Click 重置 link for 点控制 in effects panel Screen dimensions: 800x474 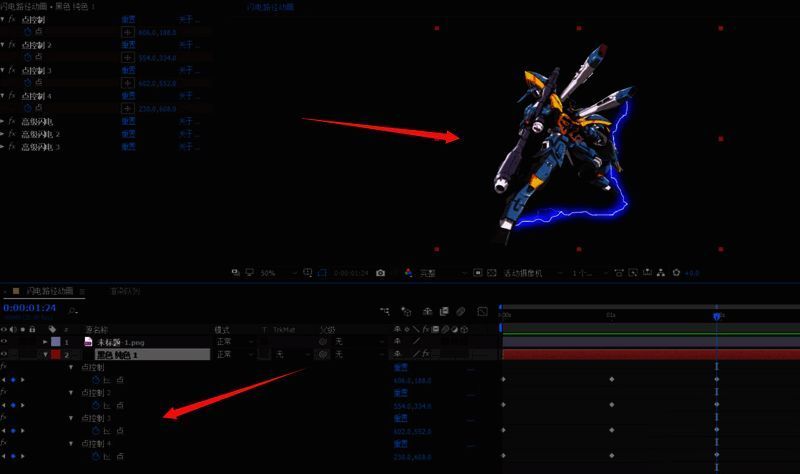click(128, 19)
